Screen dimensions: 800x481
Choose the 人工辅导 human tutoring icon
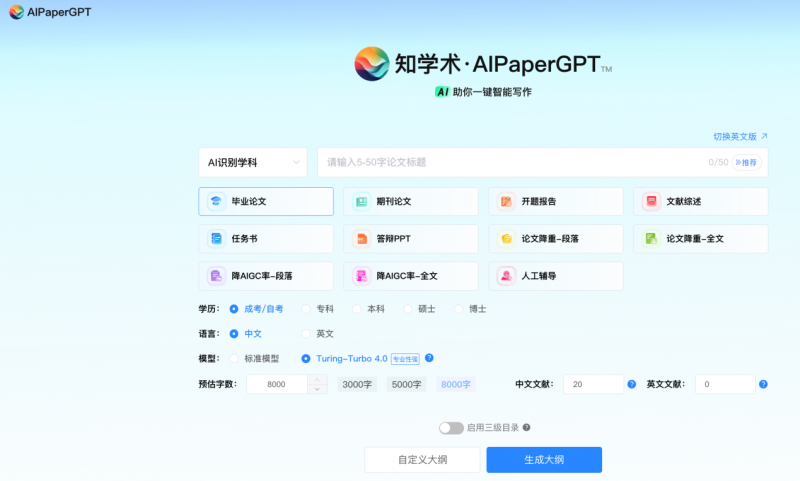(x=506, y=276)
